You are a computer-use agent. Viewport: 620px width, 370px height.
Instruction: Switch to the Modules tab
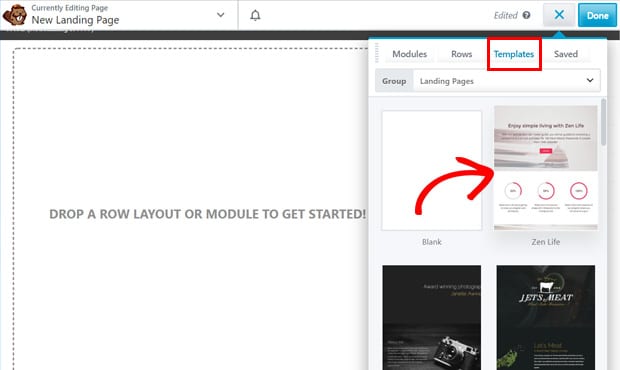[x=409, y=54]
